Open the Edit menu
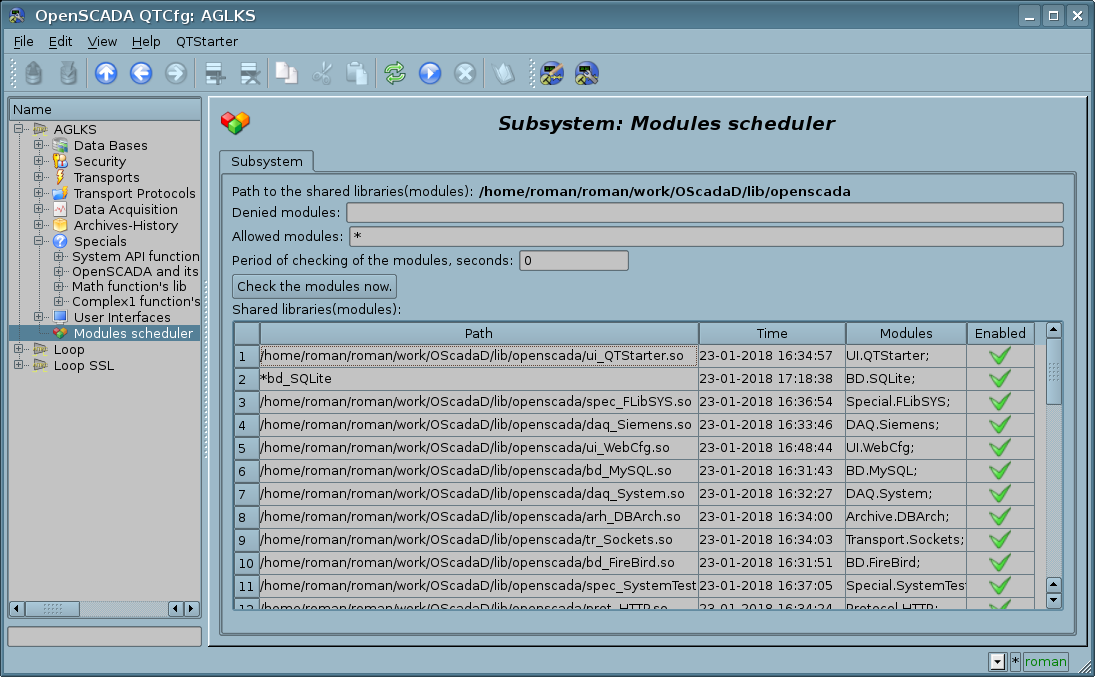Image resolution: width=1095 pixels, height=677 pixels. coord(60,42)
